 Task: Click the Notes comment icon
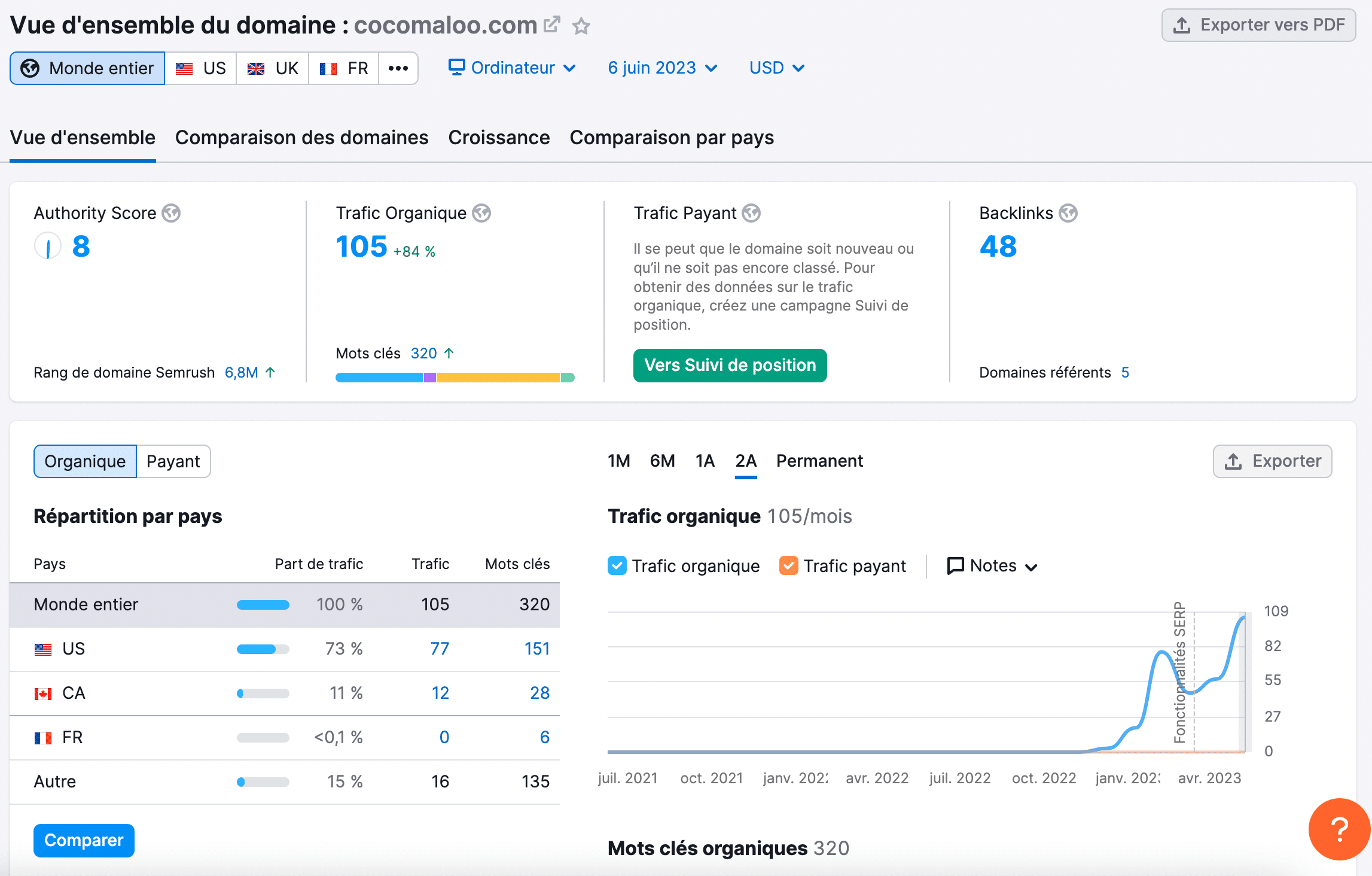955,565
